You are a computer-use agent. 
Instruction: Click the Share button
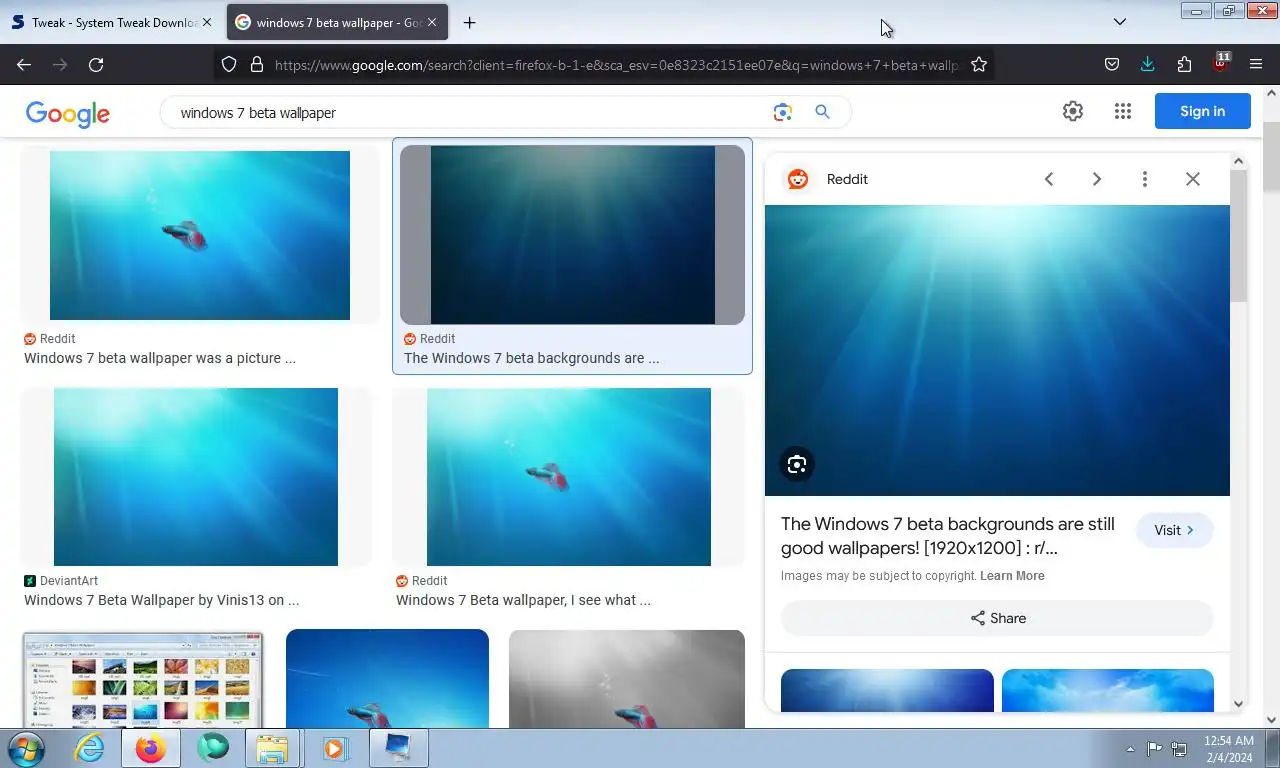tap(997, 618)
